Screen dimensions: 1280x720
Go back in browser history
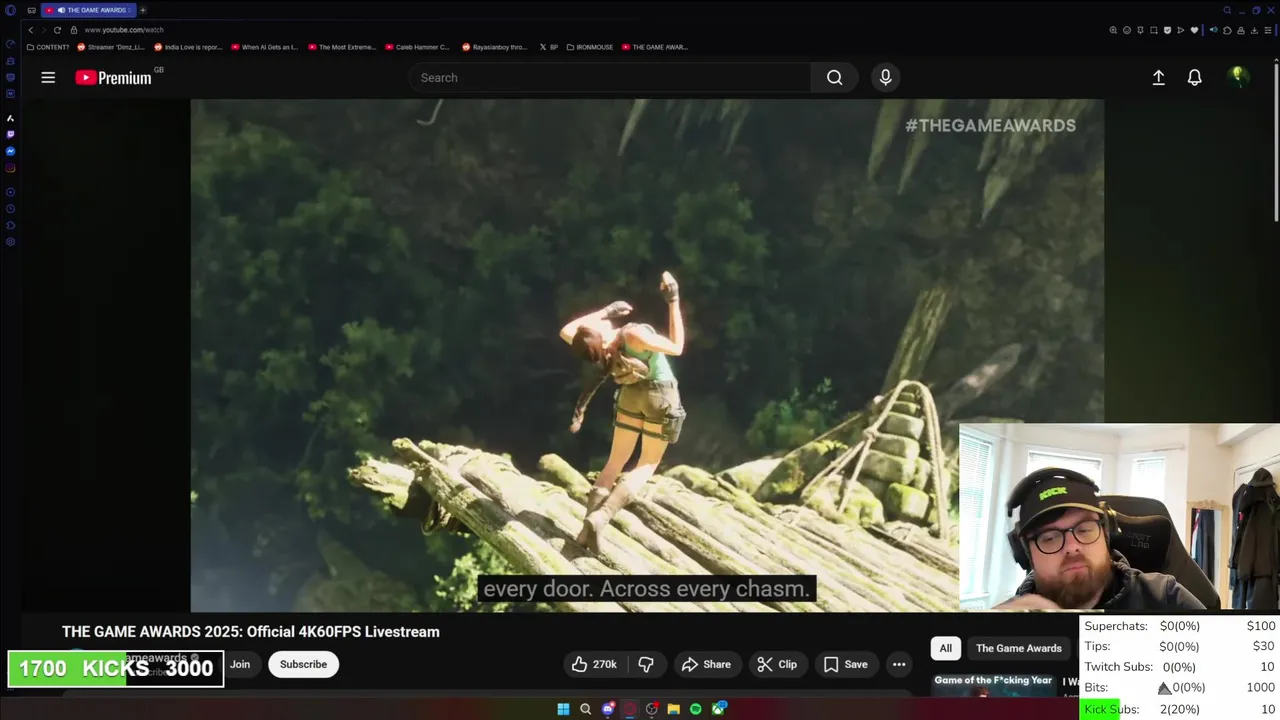coord(30,30)
